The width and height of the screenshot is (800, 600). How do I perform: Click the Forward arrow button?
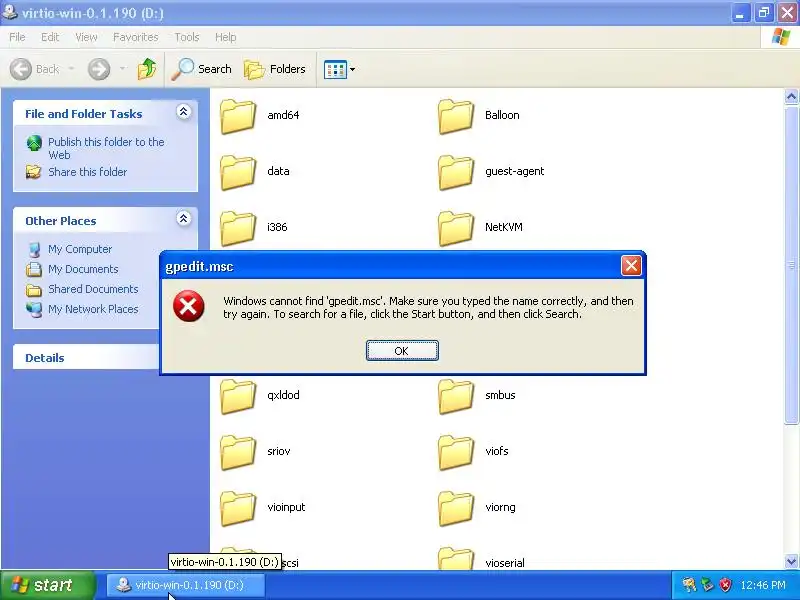click(98, 69)
